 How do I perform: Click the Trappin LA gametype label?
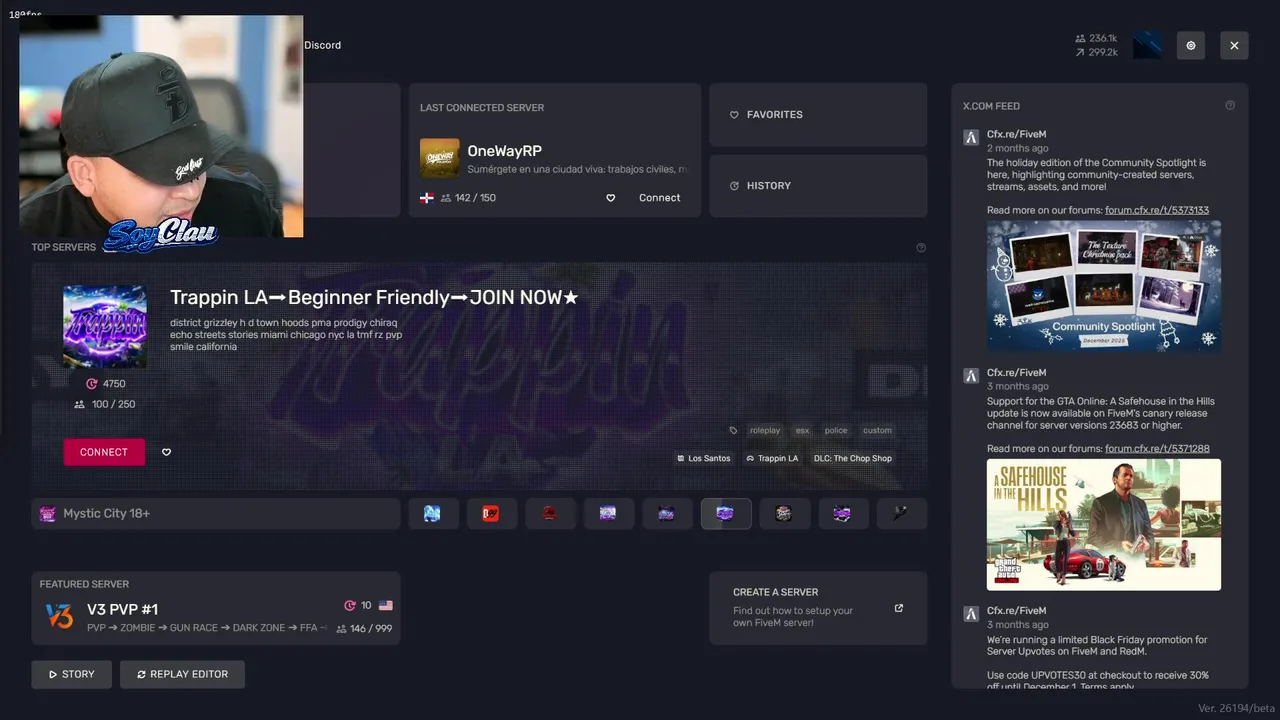coord(772,458)
